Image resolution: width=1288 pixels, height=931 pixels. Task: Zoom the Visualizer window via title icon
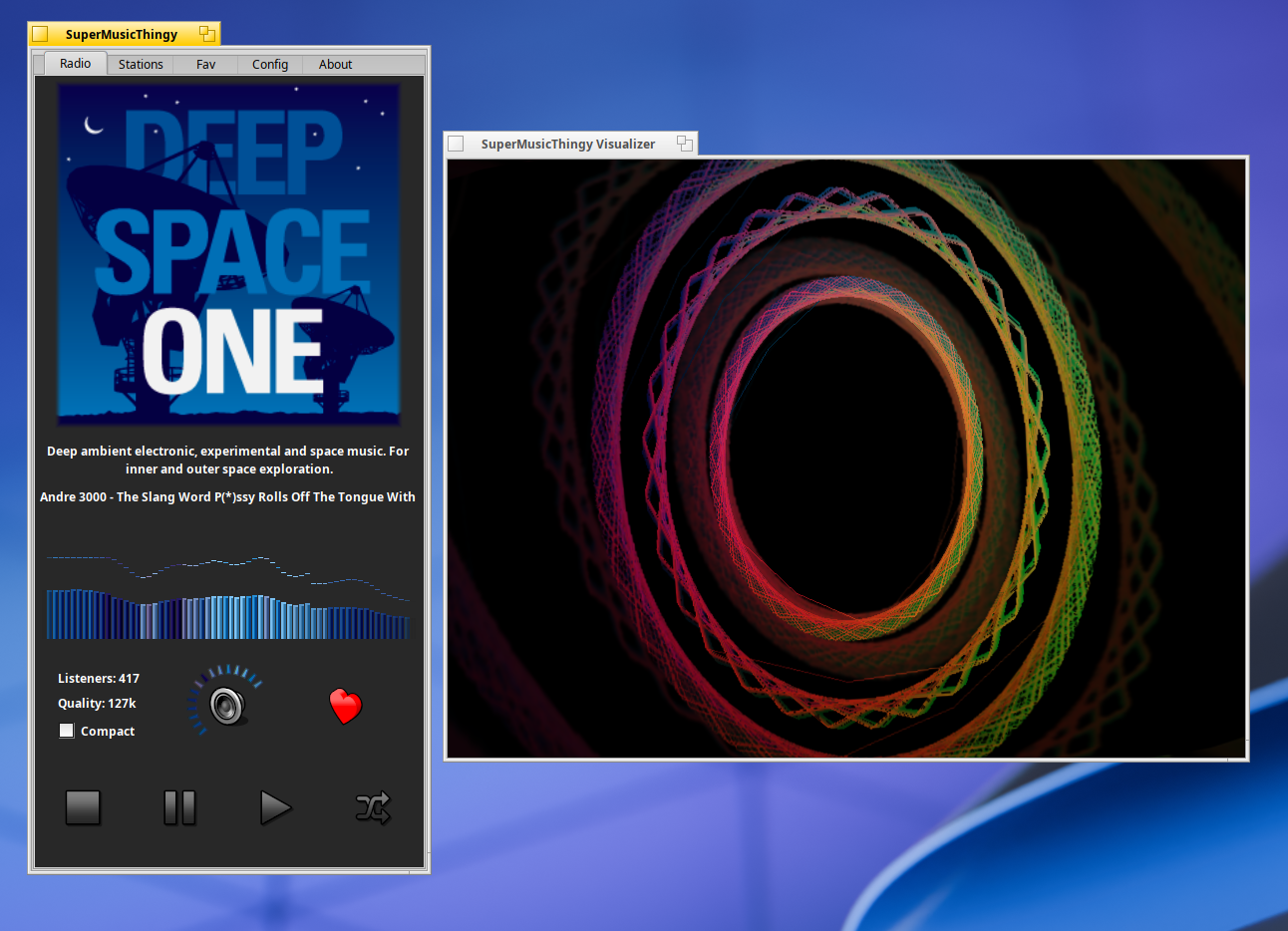point(685,144)
